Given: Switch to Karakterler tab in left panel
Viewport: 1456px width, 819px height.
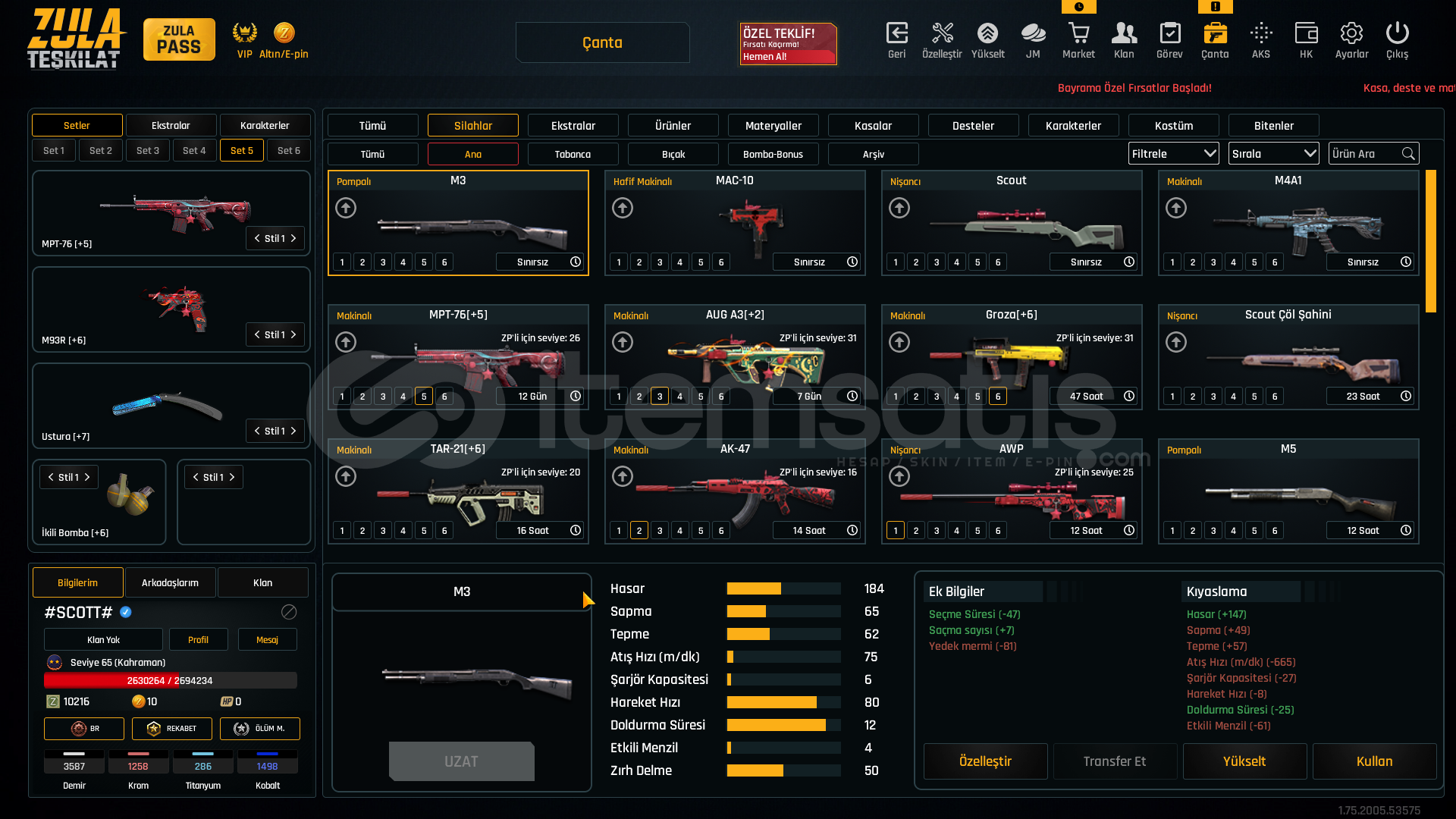Looking at the screenshot, I should [265, 125].
